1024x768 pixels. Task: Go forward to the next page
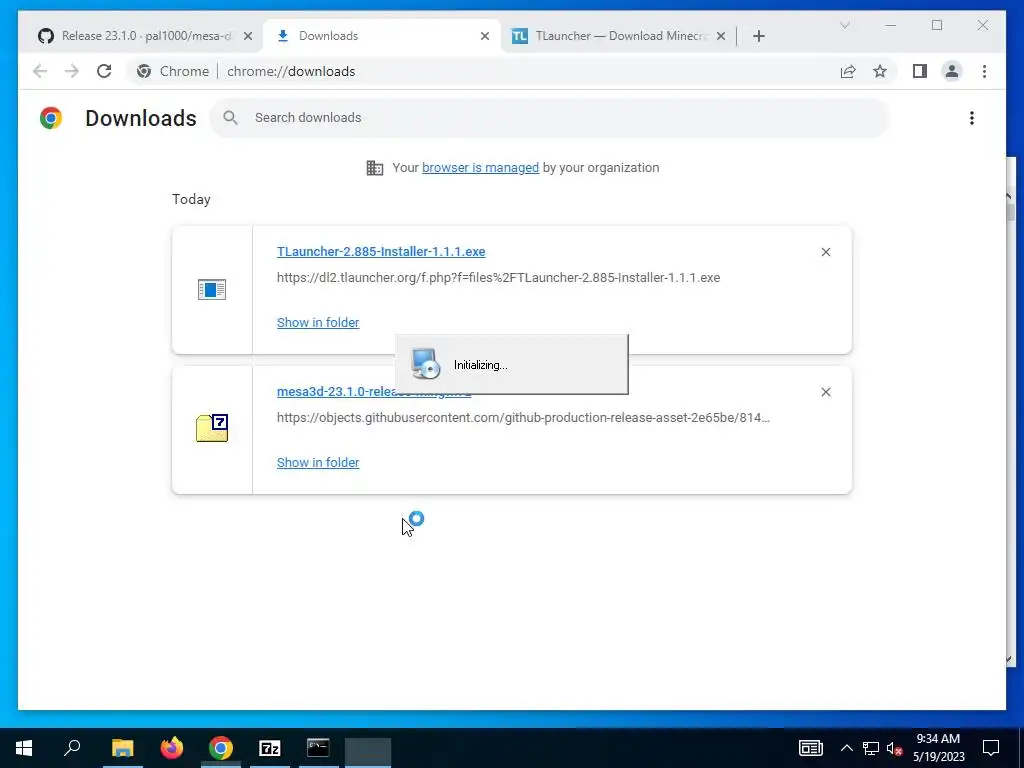point(72,71)
